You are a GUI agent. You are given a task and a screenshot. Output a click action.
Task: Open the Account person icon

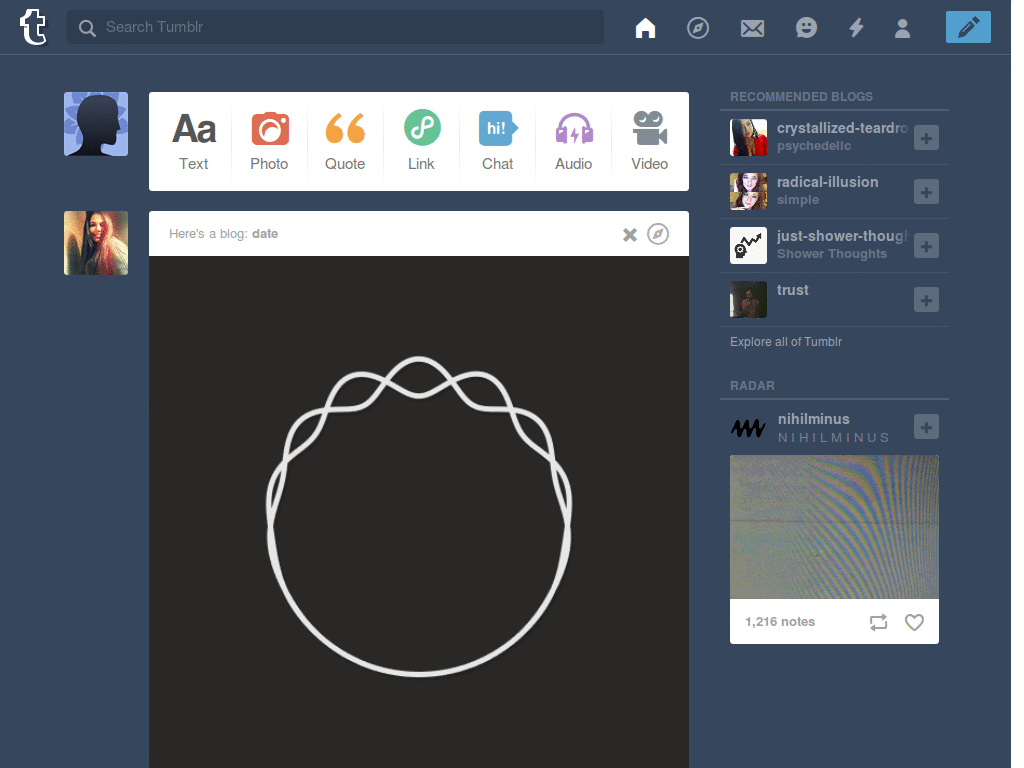(x=903, y=28)
